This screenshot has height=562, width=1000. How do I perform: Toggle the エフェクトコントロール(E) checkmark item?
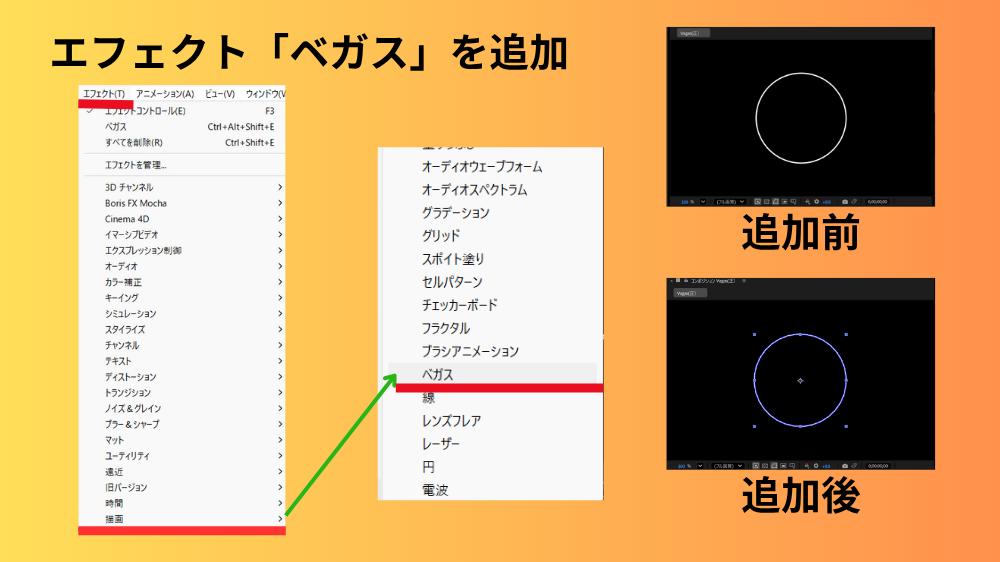(144, 111)
